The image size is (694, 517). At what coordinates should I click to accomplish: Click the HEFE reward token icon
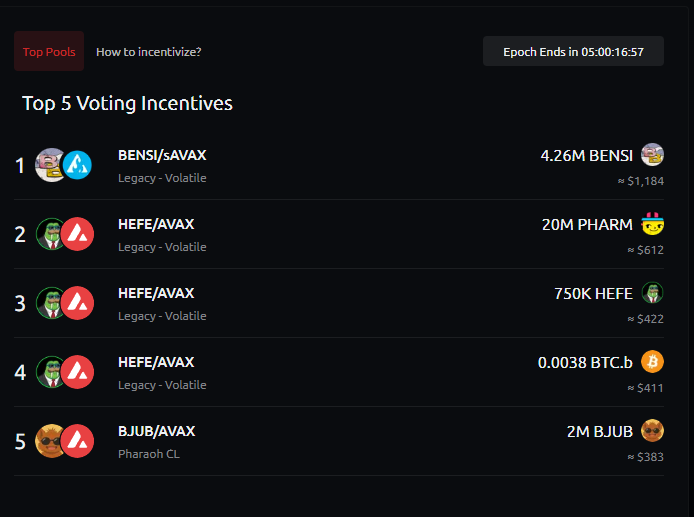click(x=652, y=293)
